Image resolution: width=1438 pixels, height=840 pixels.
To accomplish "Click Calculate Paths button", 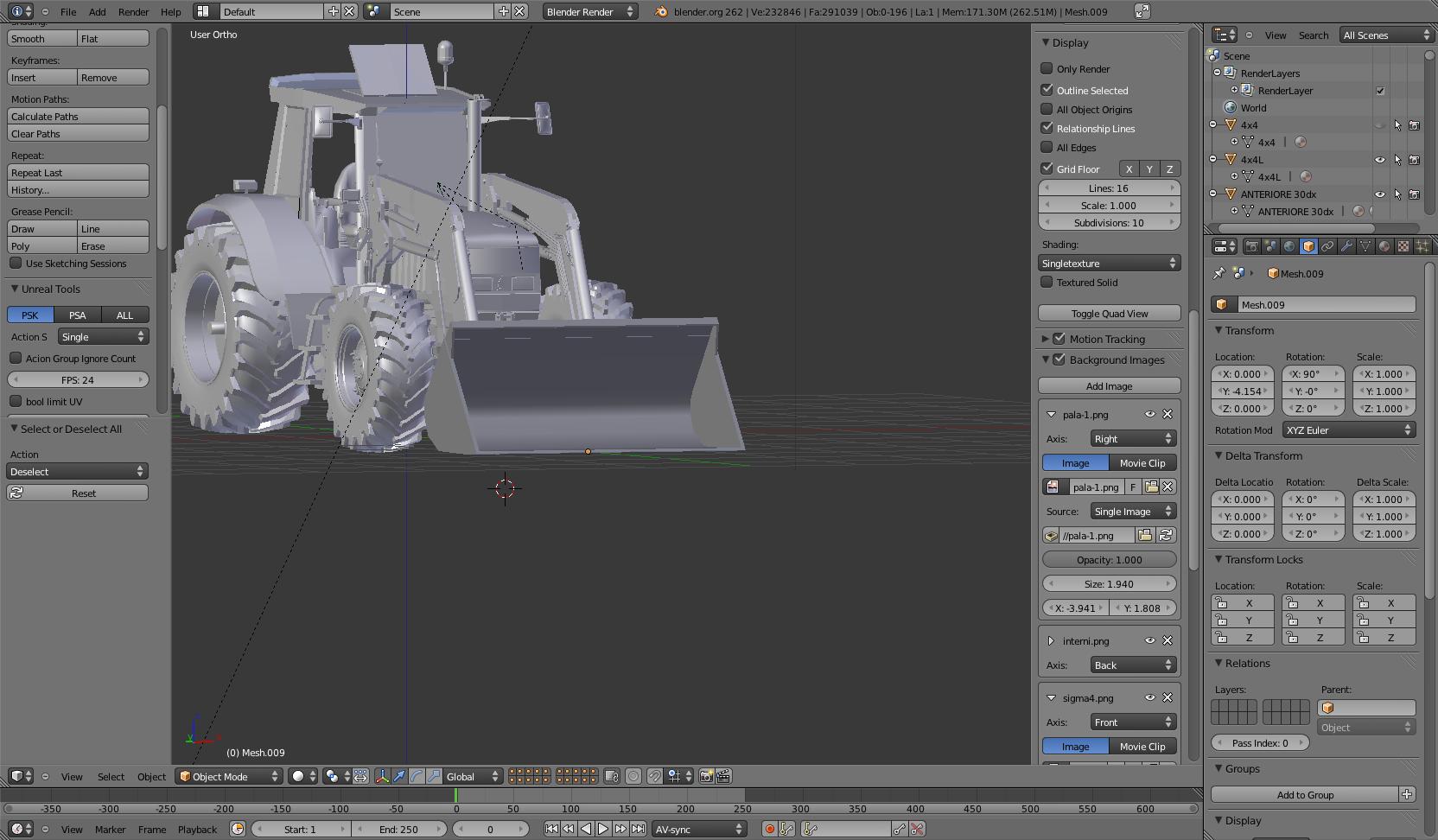I will (78, 116).
